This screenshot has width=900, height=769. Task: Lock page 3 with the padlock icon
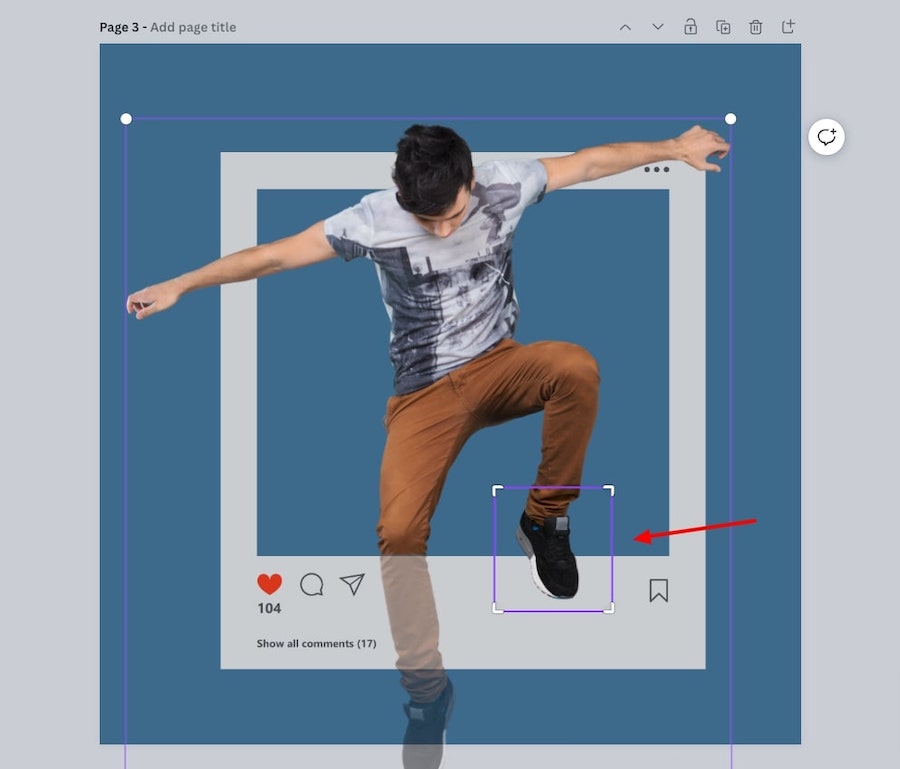690,26
